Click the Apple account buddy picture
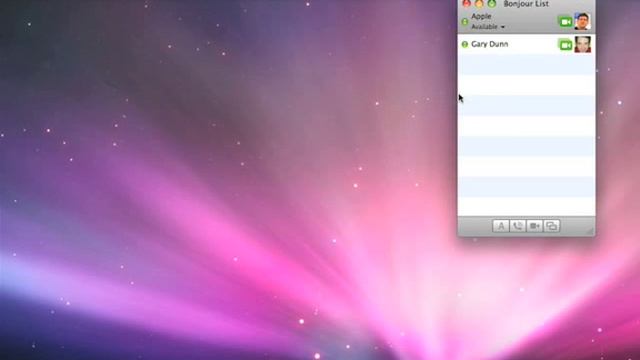Image resolution: width=640 pixels, height=360 pixels. 582,21
